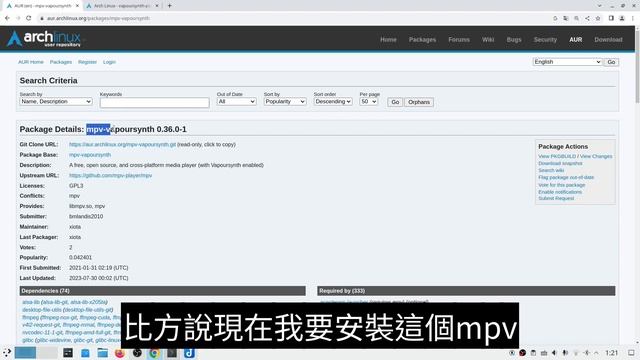The height and width of the screenshot is (360, 640).
Task: Toggle the browser side panel
Action: tap(611, 18)
